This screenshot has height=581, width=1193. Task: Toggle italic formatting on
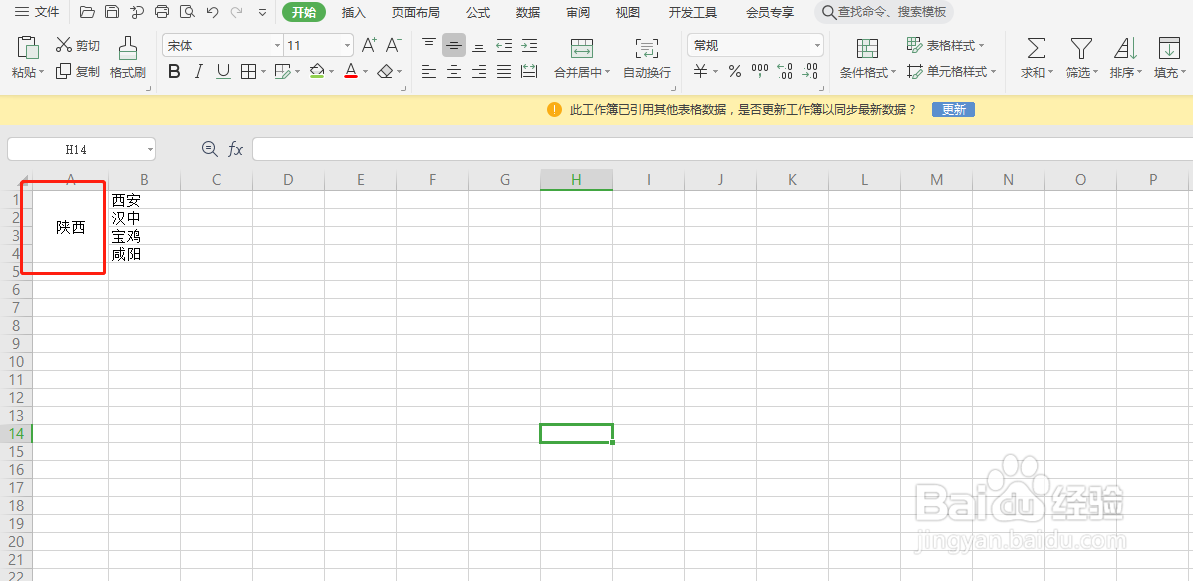(x=197, y=72)
